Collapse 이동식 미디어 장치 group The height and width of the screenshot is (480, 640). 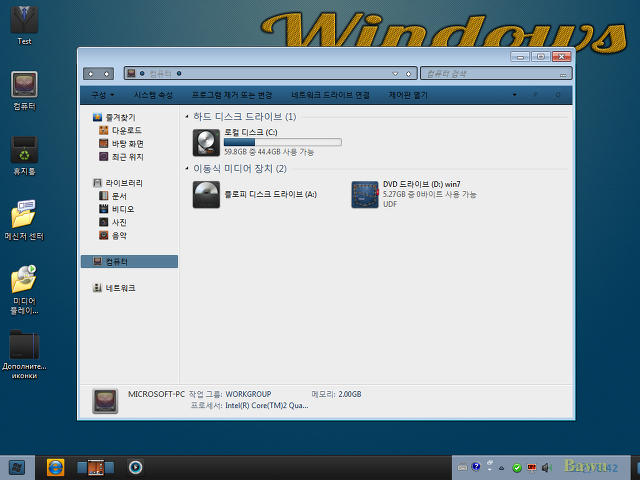[187, 169]
